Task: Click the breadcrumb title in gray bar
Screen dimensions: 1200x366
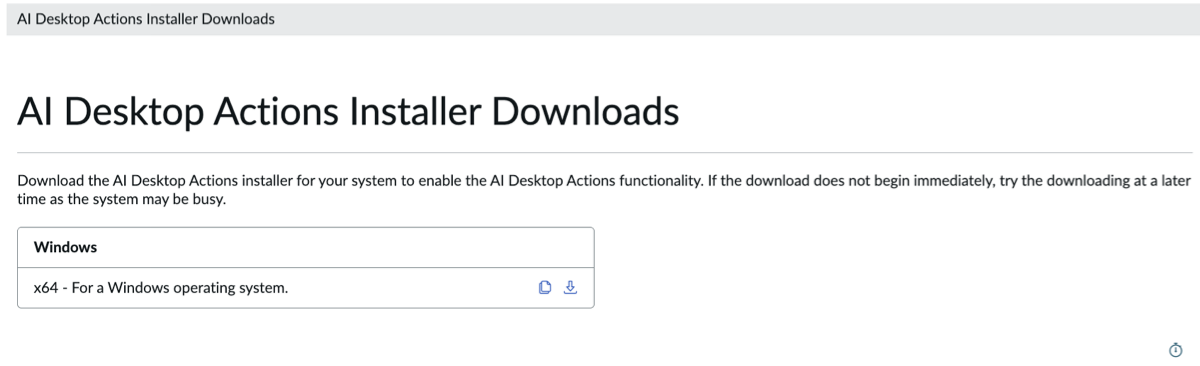Action: coord(146,19)
